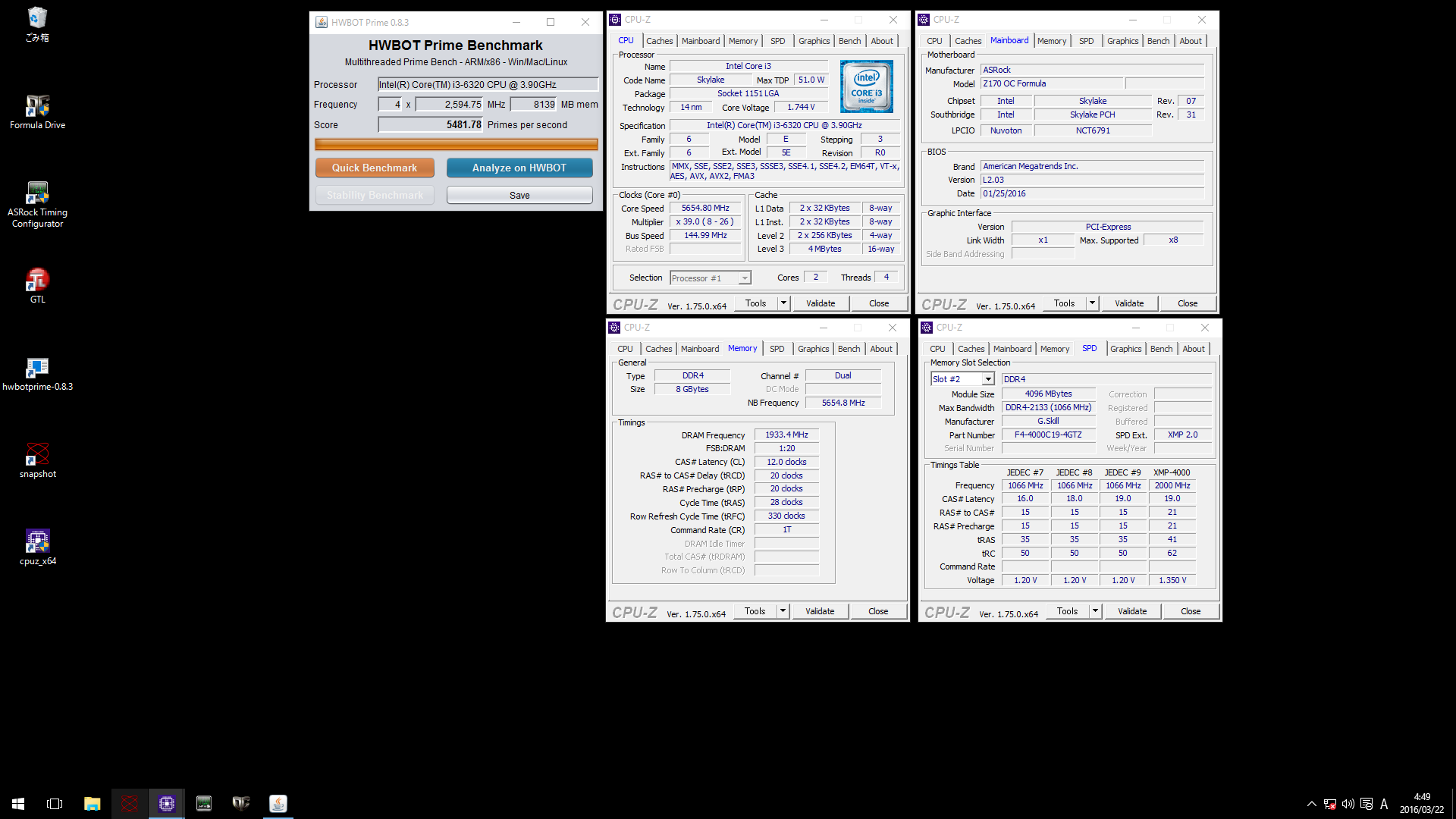Click the mainboard model Z170 OC Formula
This screenshot has height=819, width=1456.
[1052, 83]
